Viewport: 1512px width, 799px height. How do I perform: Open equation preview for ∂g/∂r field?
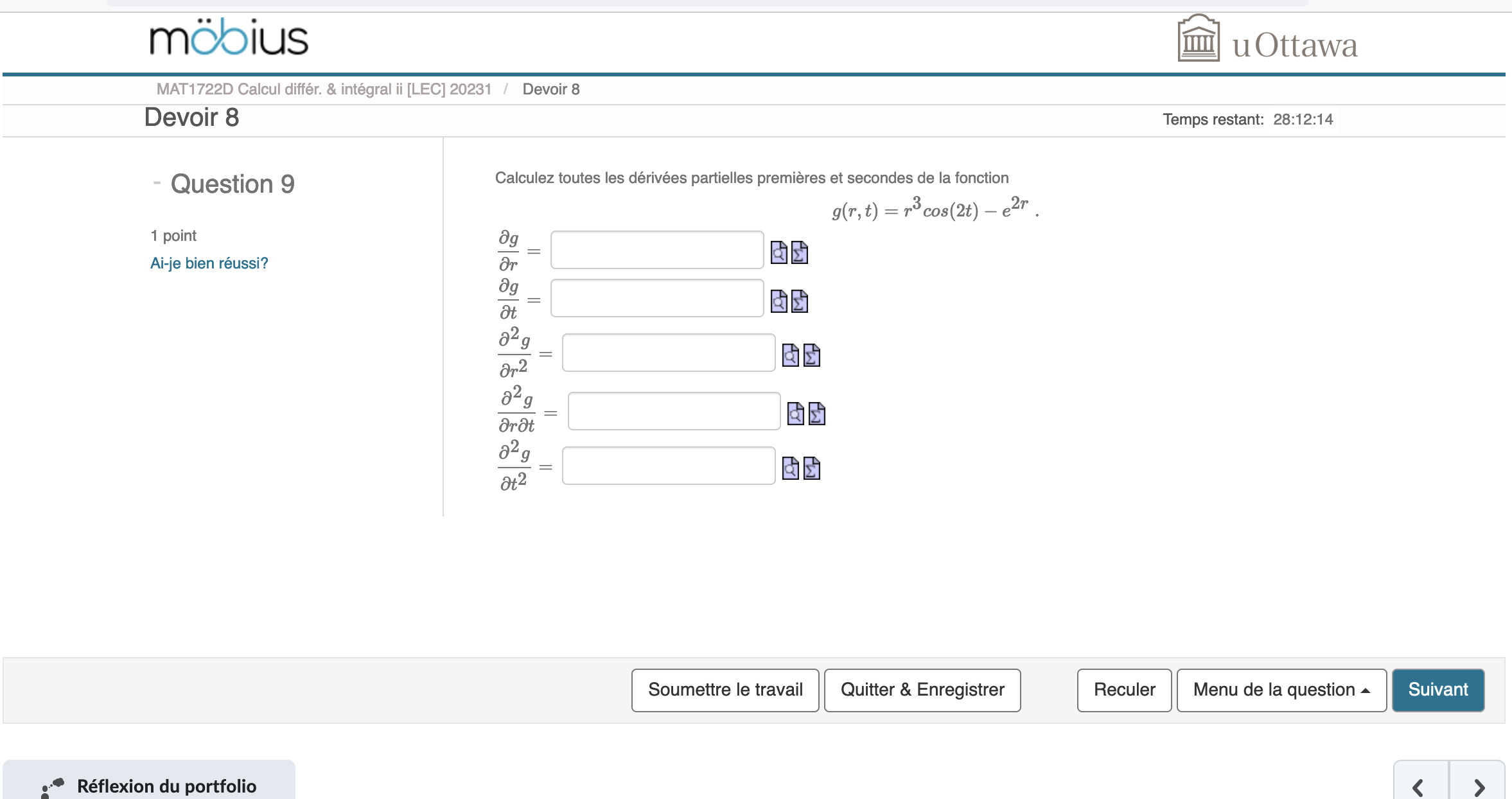(x=778, y=252)
